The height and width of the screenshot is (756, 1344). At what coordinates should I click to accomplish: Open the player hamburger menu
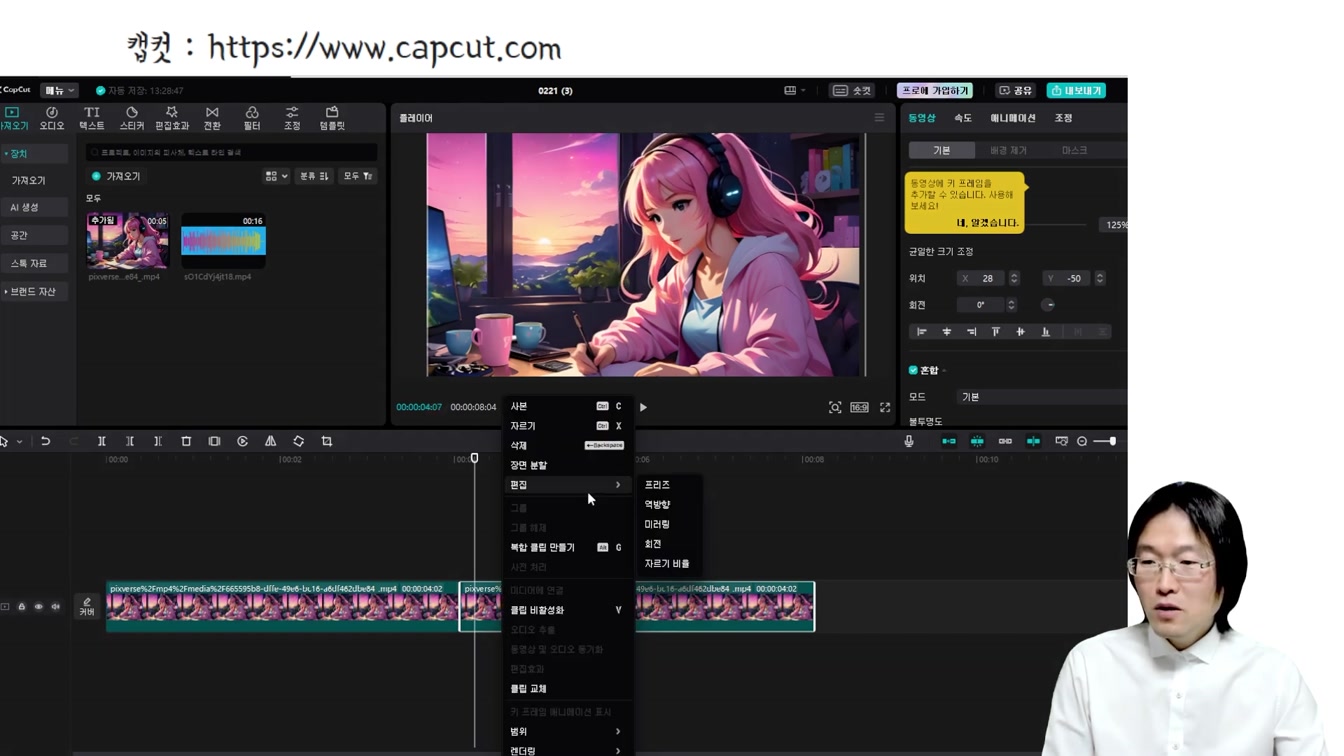(879, 118)
